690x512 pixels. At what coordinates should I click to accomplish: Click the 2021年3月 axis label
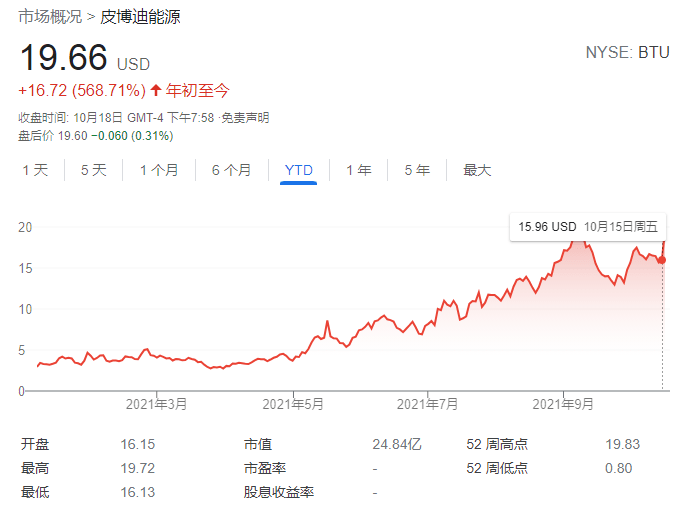(x=156, y=404)
